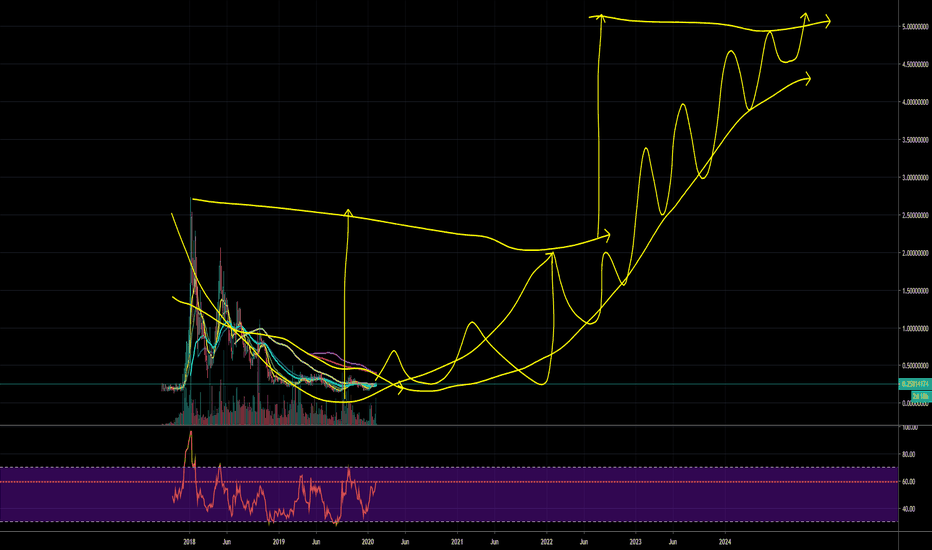The height and width of the screenshot is (550, 932).
Task: Click the 1.50000000 price axis label
Action: pyautogui.click(x=915, y=291)
